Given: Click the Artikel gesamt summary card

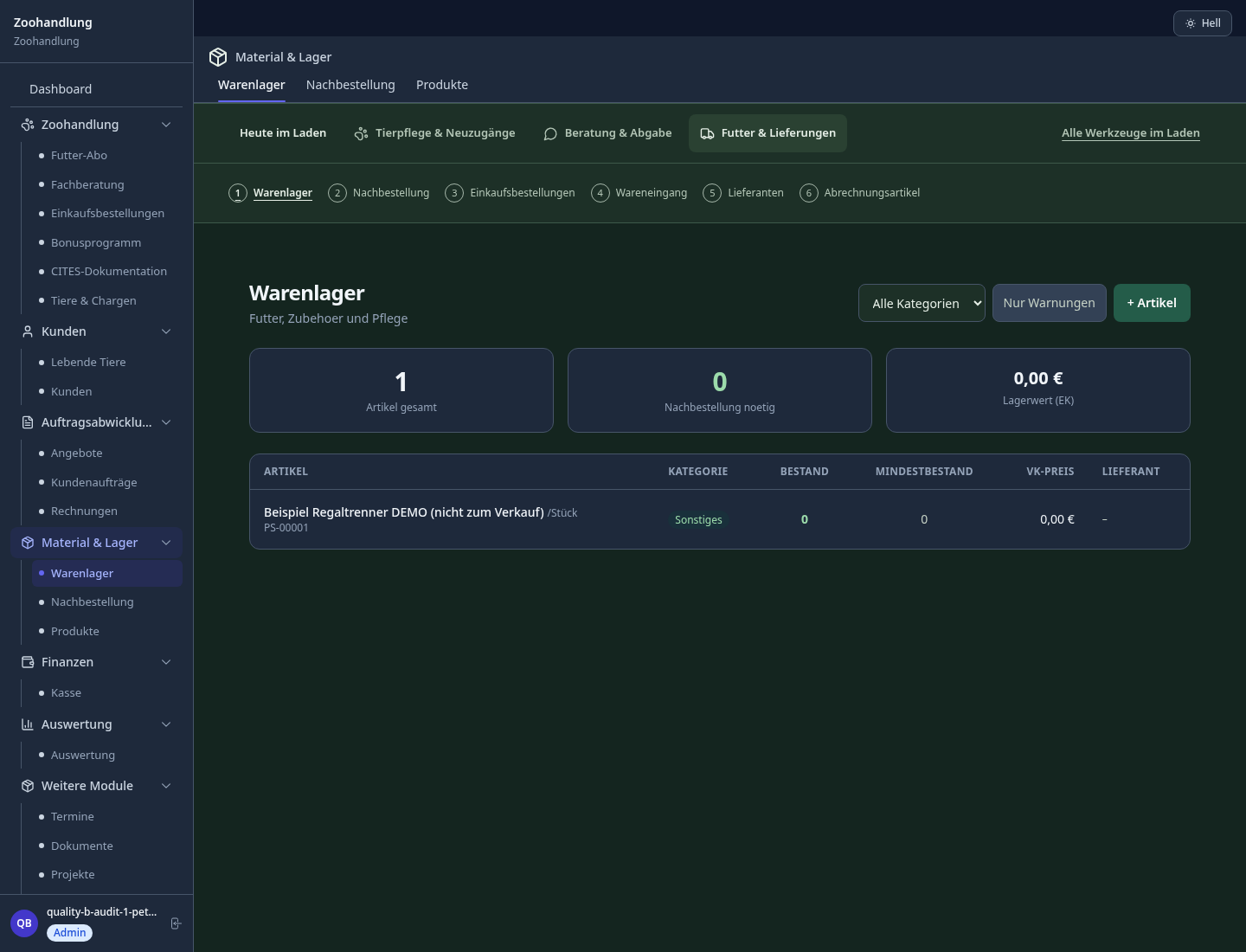Looking at the screenshot, I should [401, 390].
